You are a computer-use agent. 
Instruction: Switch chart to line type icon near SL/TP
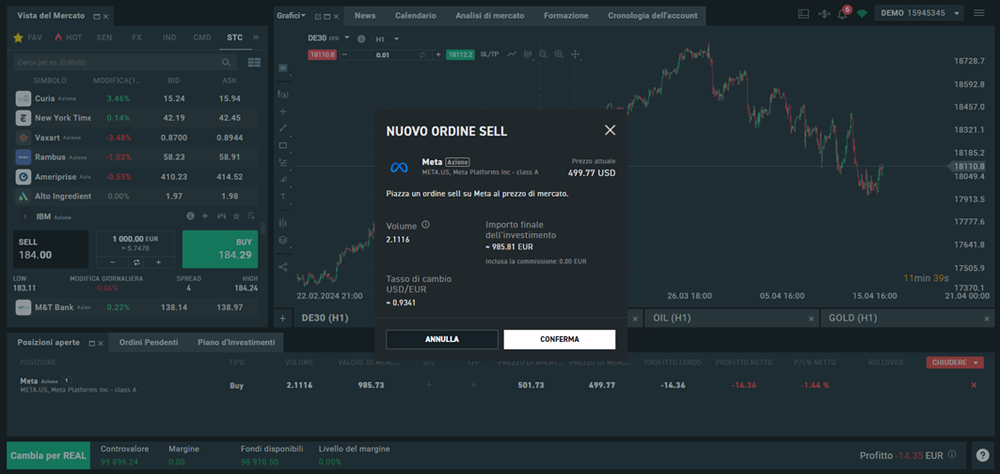[511, 55]
